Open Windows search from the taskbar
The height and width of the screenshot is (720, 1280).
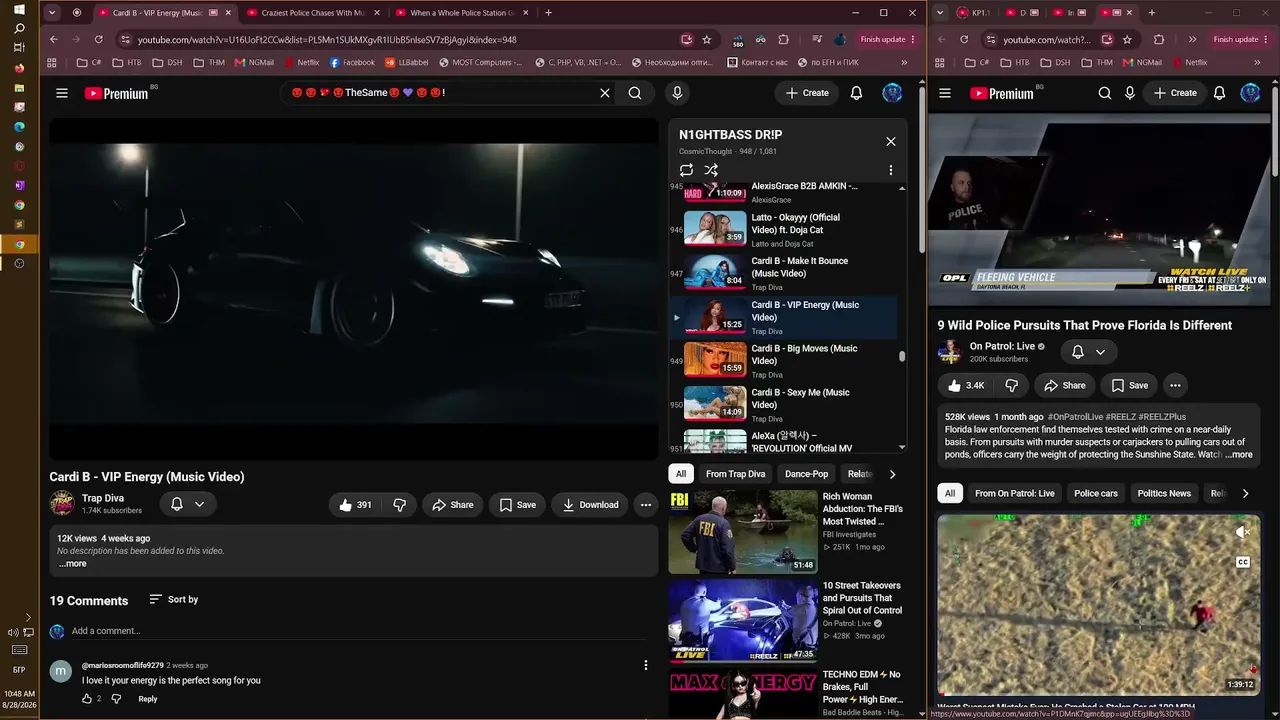[19, 29]
